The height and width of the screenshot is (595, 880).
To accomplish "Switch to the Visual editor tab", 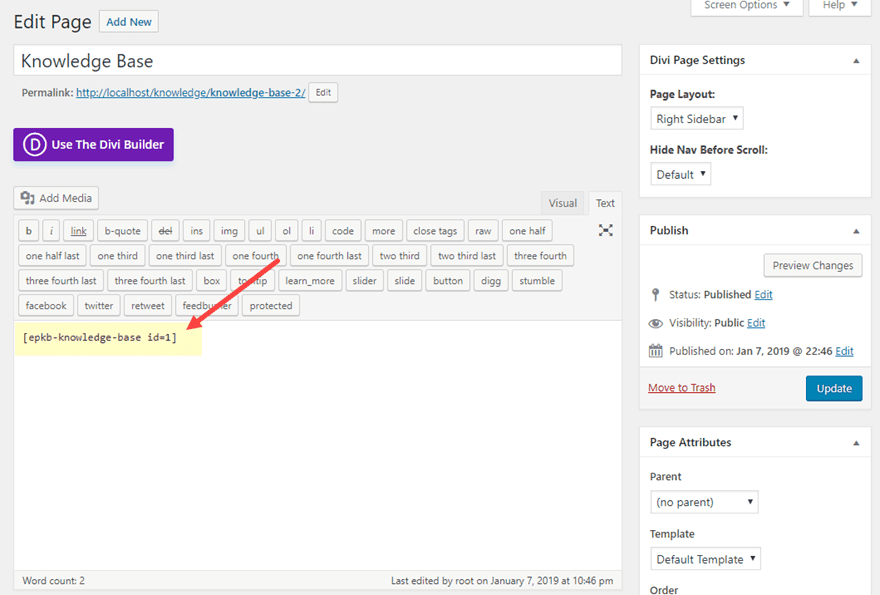I will click(562, 202).
